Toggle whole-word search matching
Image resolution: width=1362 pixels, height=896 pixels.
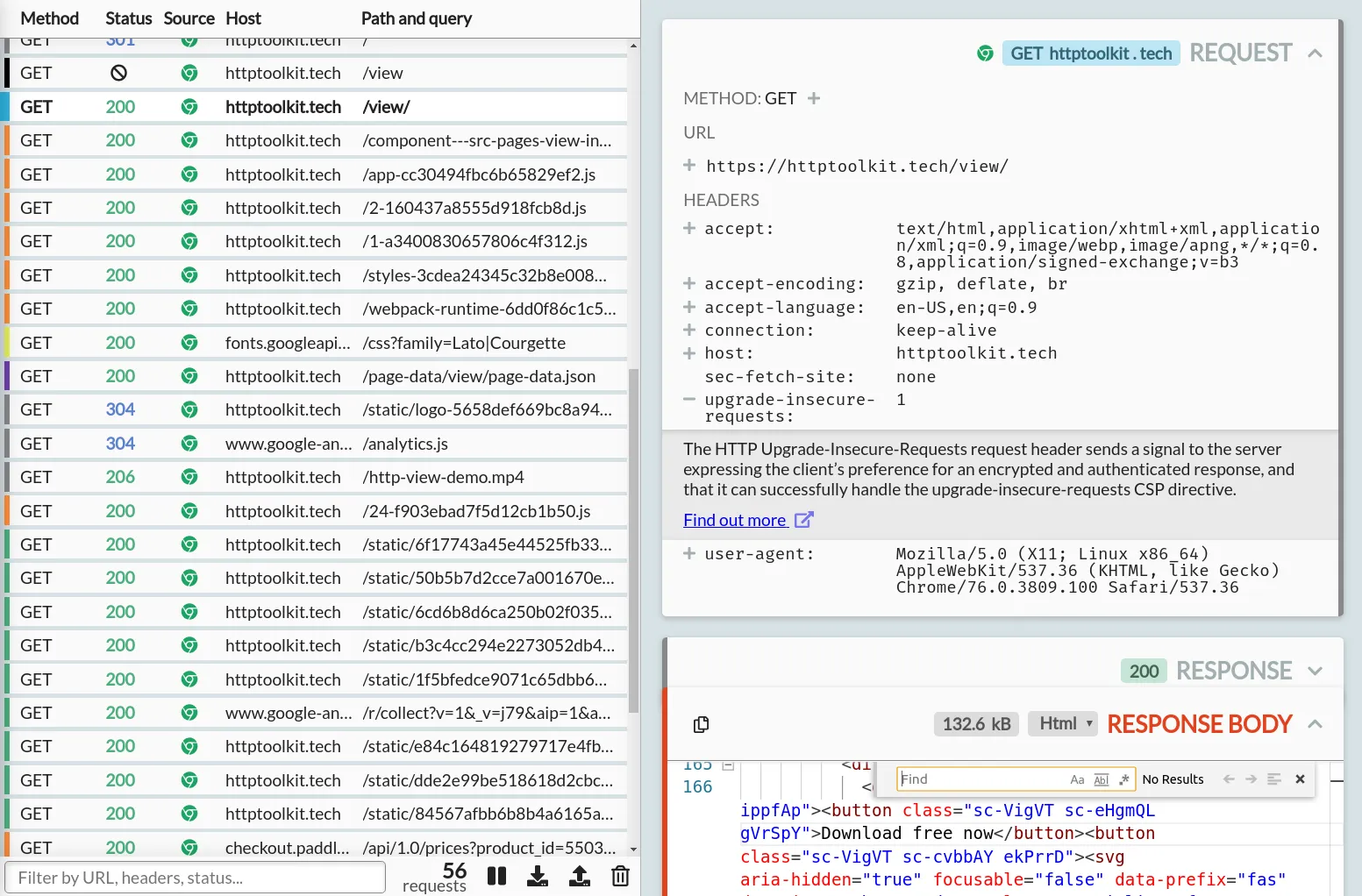[1102, 779]
